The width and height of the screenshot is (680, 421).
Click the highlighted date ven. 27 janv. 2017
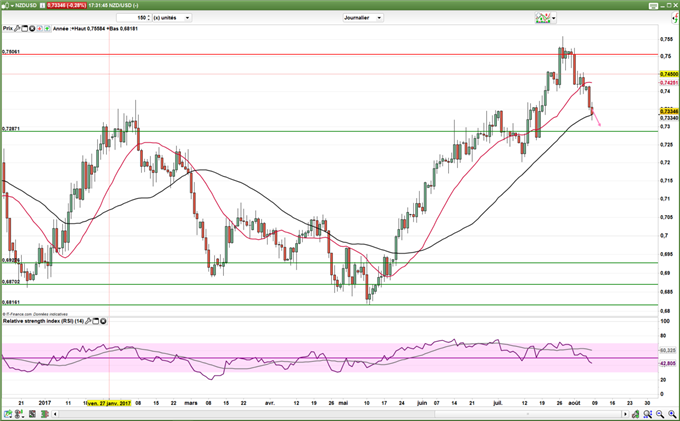coord(109,403)
